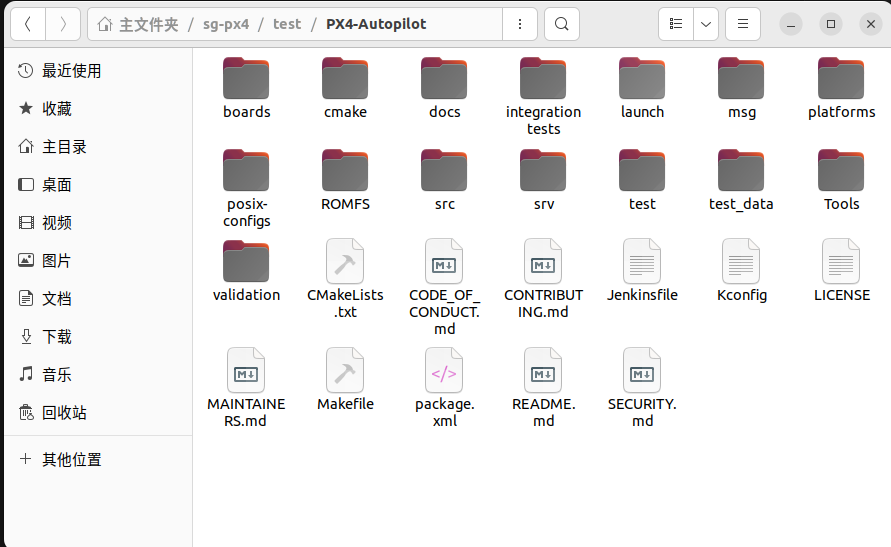Maximize the file manager window
This screenshot has height=547, width=891.
coord(831,24)
